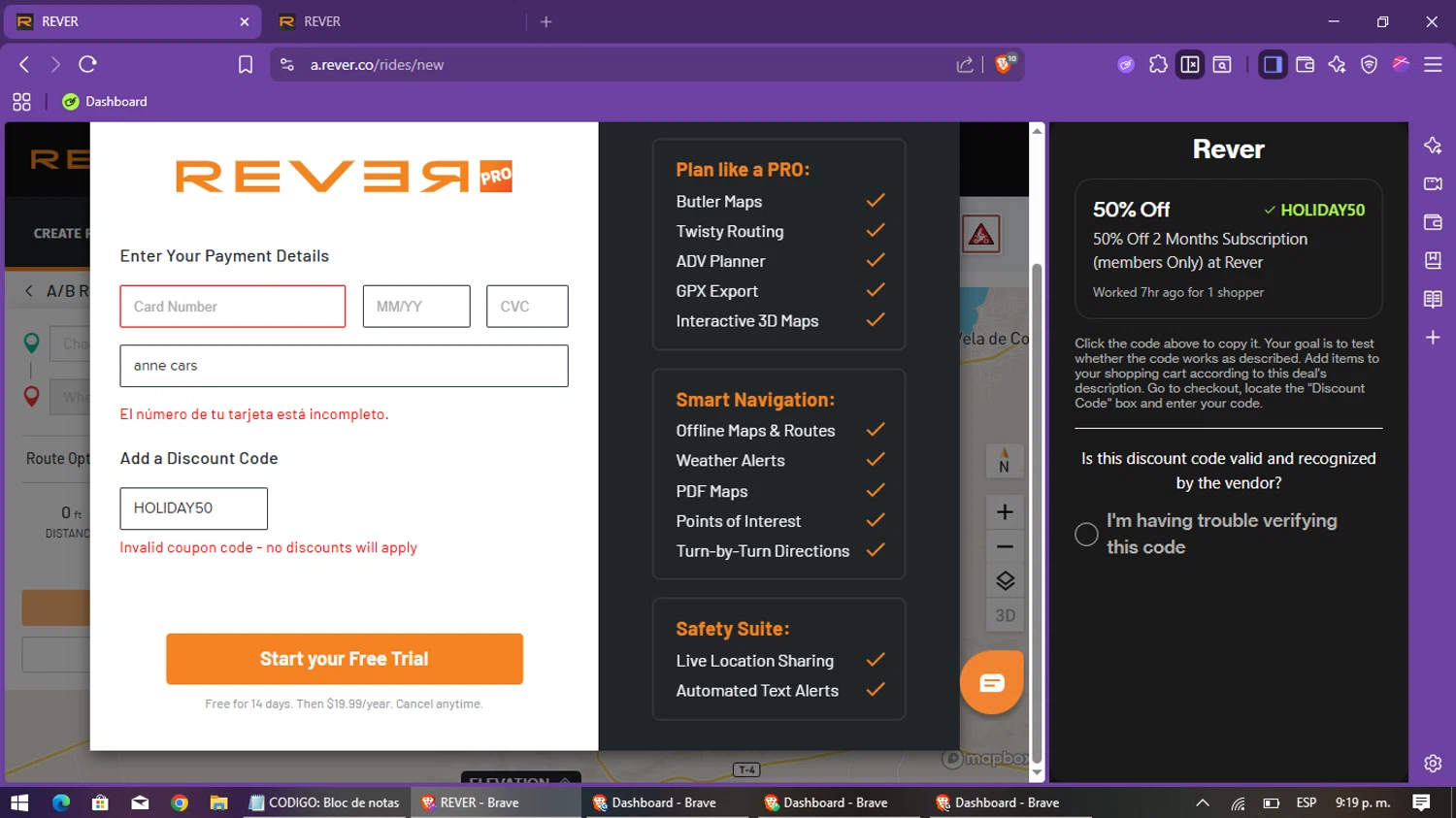Open Brave Shields lion icon
This screenshot has height=818, width=1456.
tap(1004, 64)
